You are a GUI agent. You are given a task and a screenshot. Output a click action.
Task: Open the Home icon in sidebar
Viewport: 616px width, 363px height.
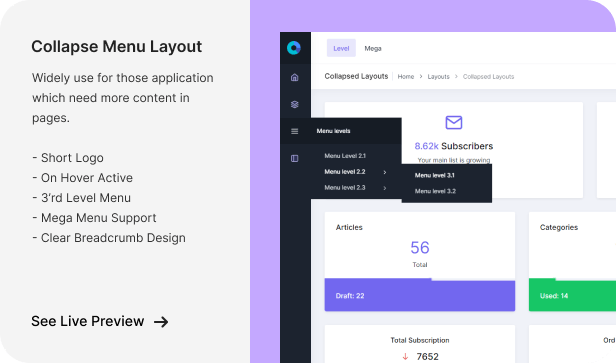[x=294, y=77]
